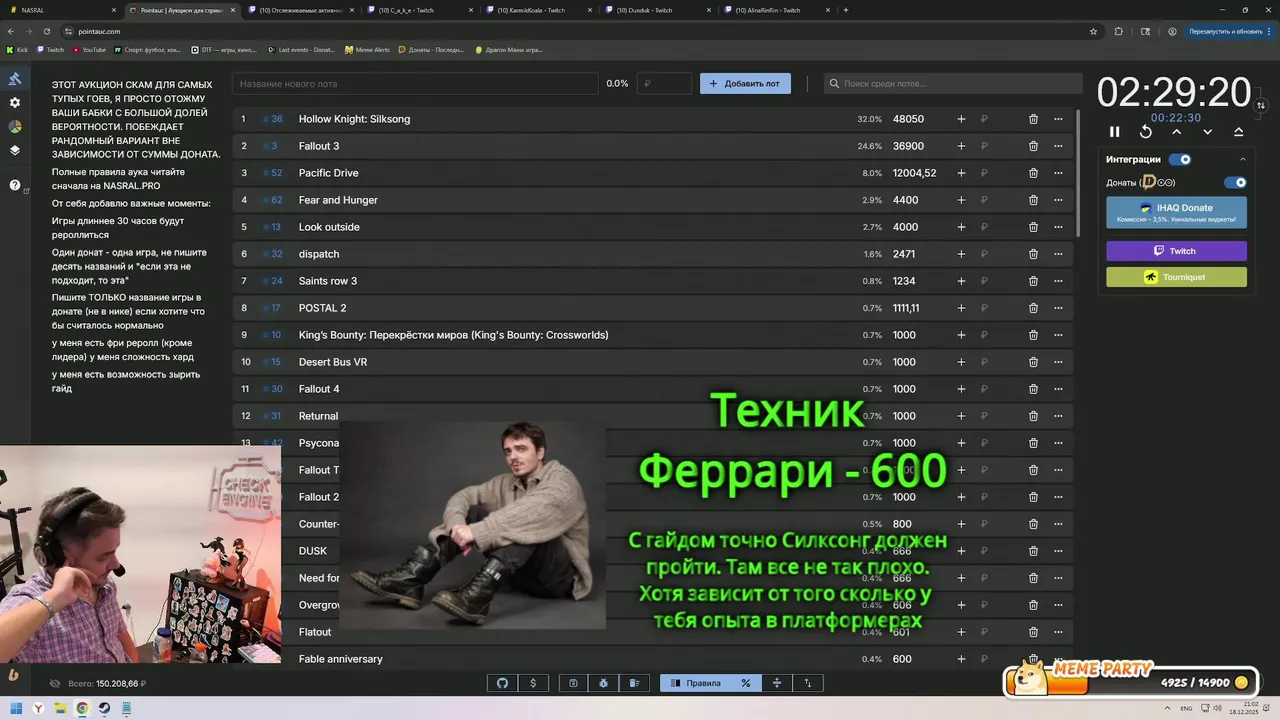Open more options for Fear and Hunger

pyautogui.click(x=1058, y=200)
